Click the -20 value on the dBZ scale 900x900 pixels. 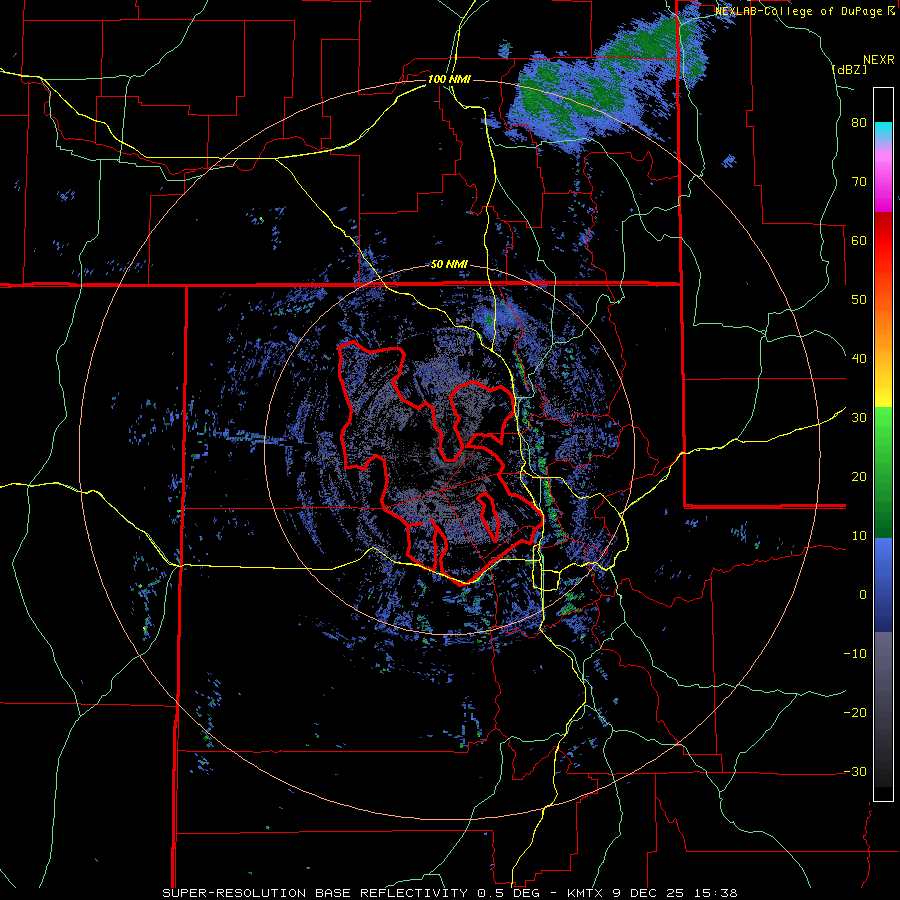pos(855,713)
